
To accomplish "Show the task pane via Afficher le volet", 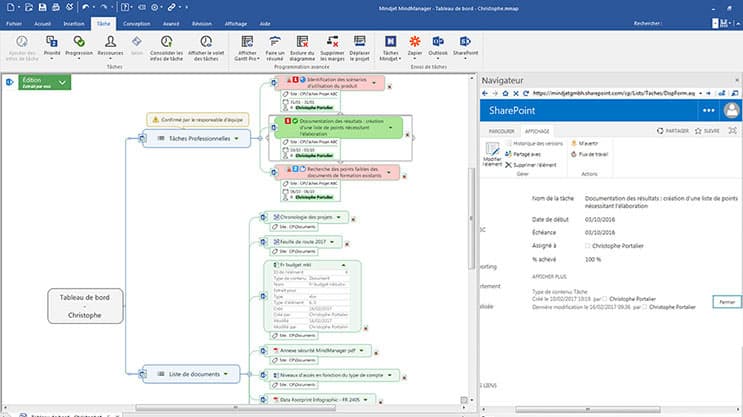I will 206,47.
